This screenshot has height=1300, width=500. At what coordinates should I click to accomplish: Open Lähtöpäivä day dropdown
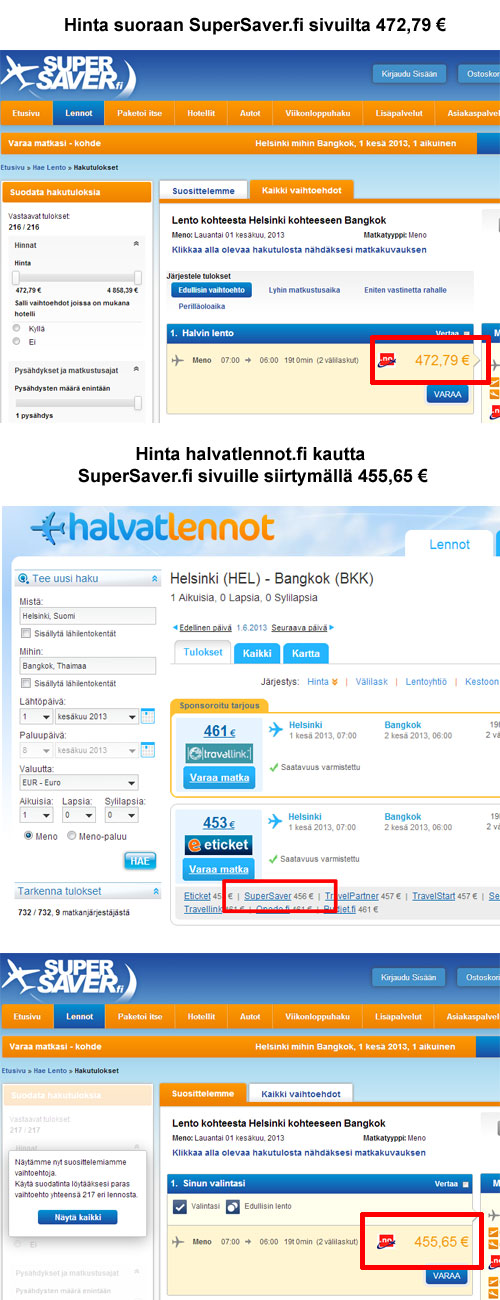[x=35, y=716]
